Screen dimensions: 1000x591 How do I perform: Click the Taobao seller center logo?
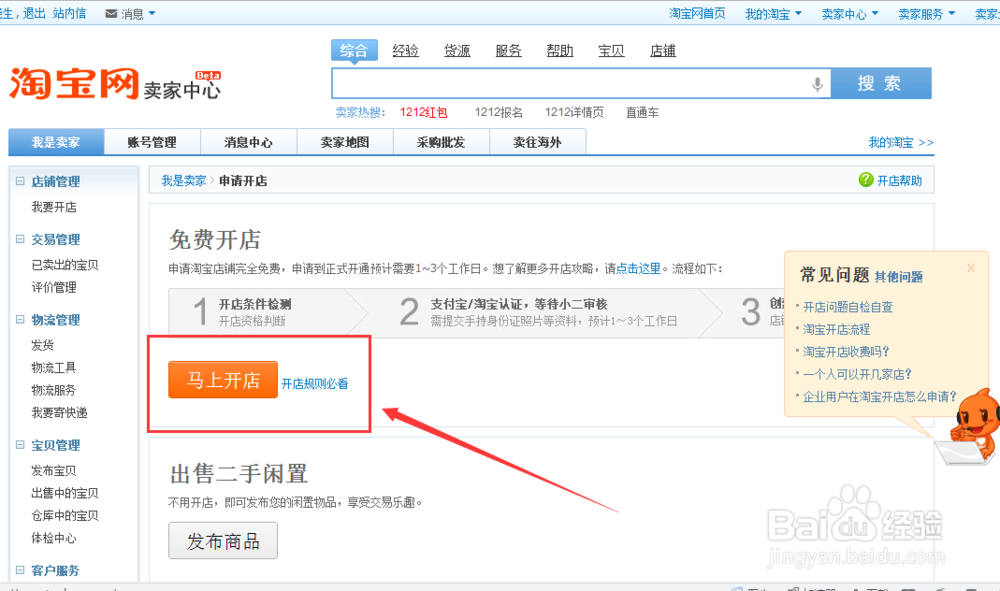pos(115,85)
